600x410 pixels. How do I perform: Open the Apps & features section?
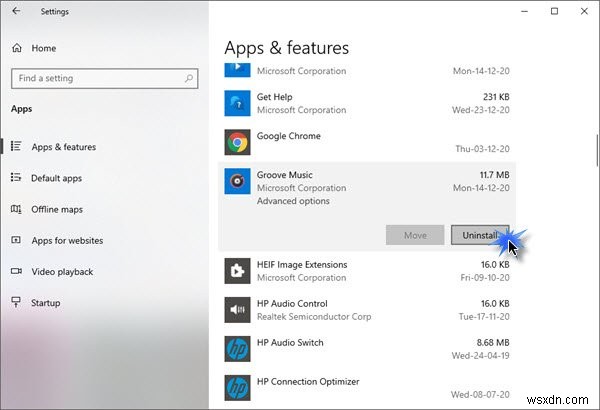click(64, 147)
